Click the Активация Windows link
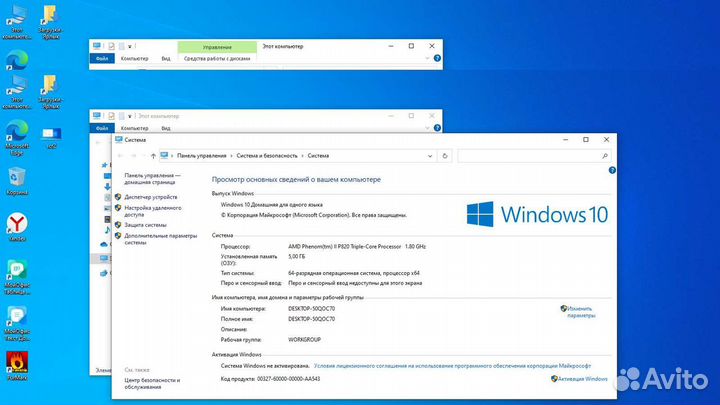This screenshot has height=405, width=720. click(580, 379)
